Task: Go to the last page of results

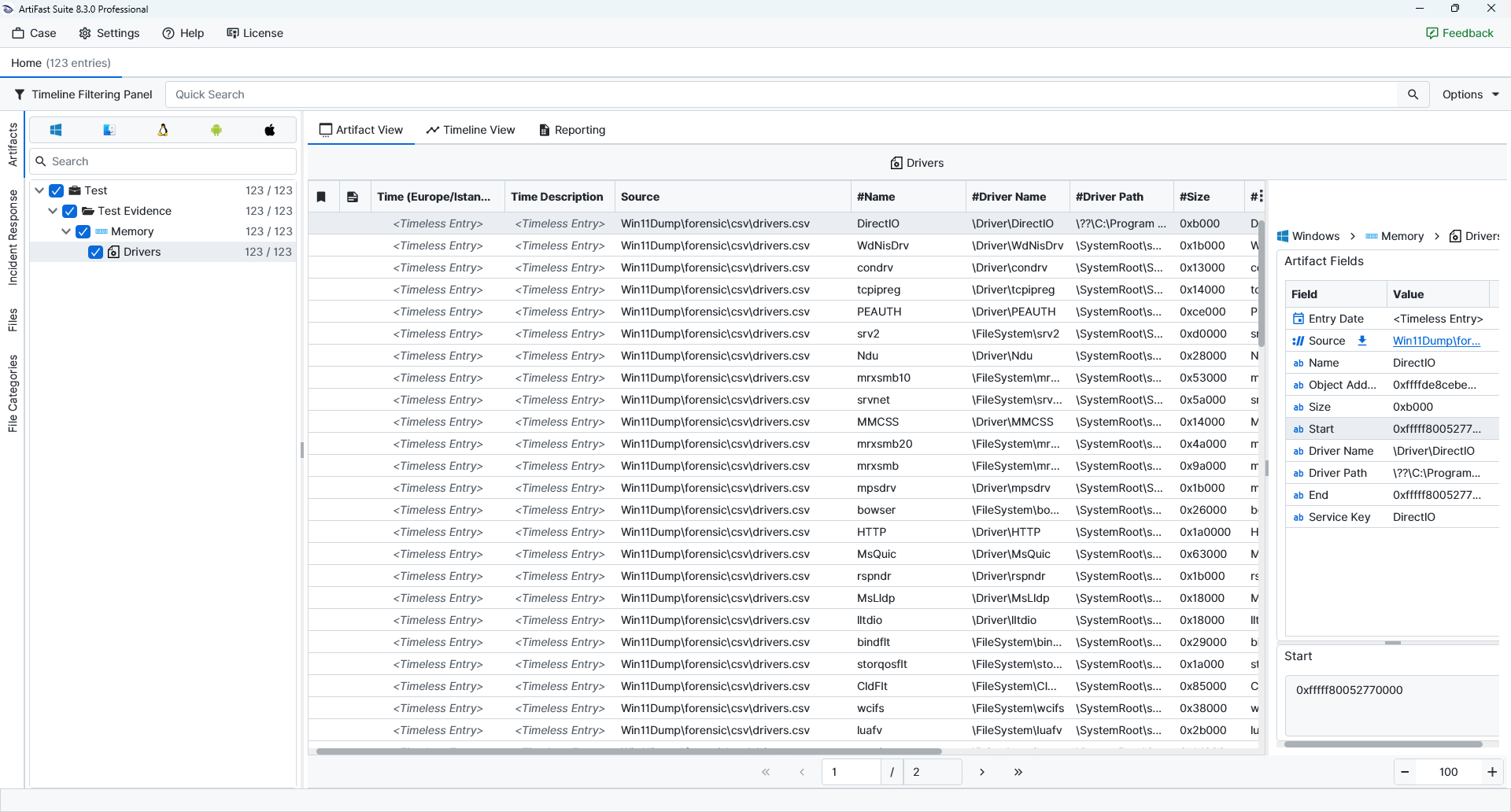Action: (x=1018, y=772)
